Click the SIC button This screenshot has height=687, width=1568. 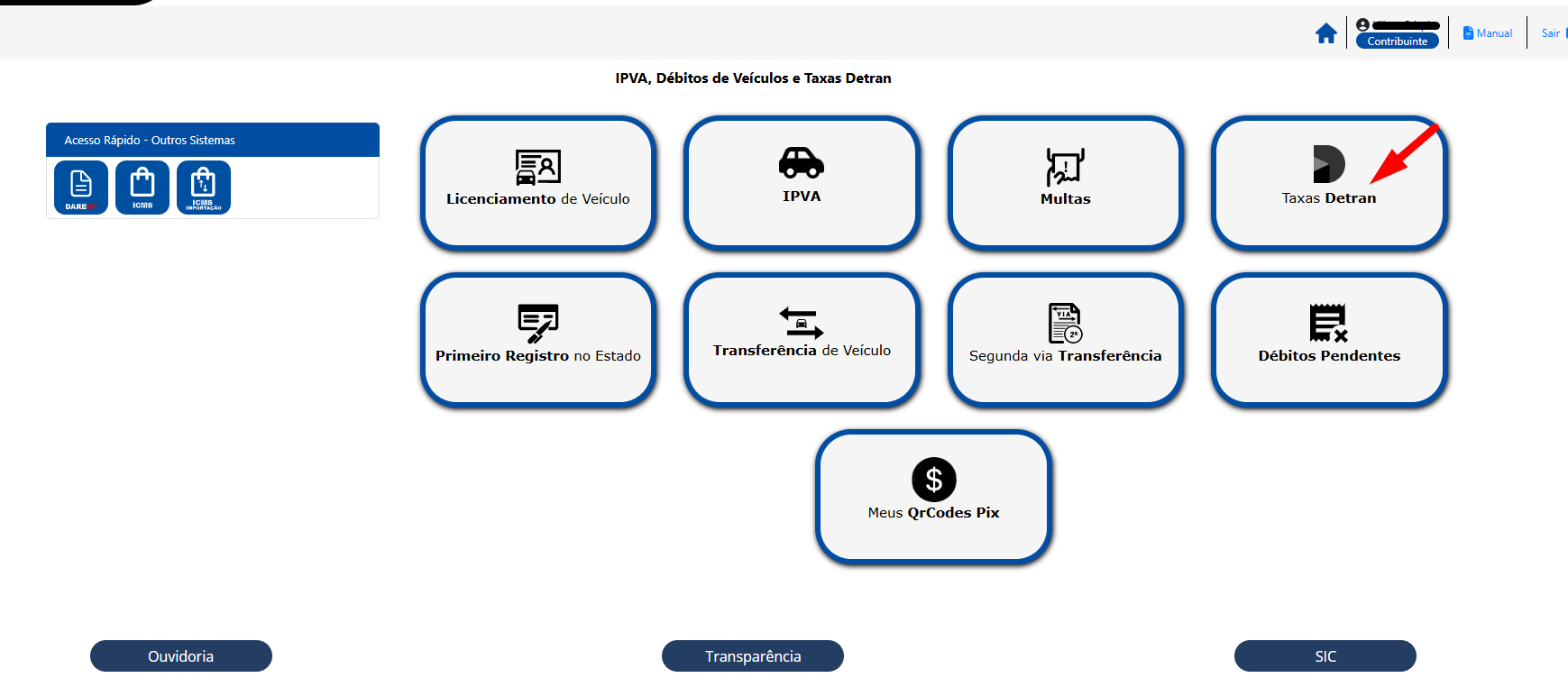[x=1325, y=656]
